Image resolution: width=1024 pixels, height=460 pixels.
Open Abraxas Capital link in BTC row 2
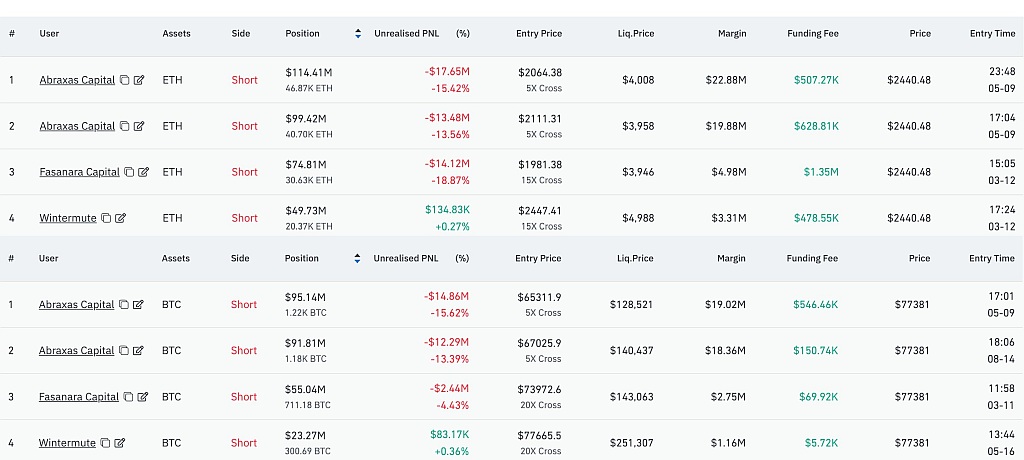pos(76,350)
